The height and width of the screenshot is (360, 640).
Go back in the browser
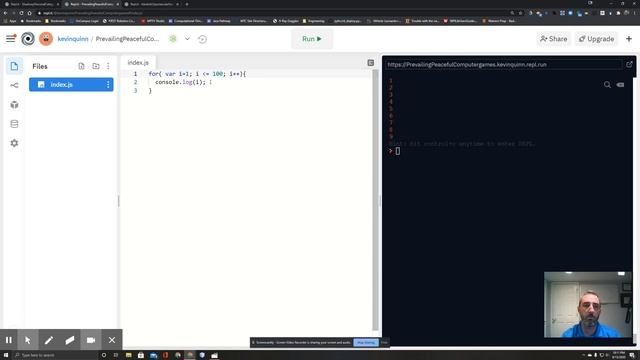[5, 13]
